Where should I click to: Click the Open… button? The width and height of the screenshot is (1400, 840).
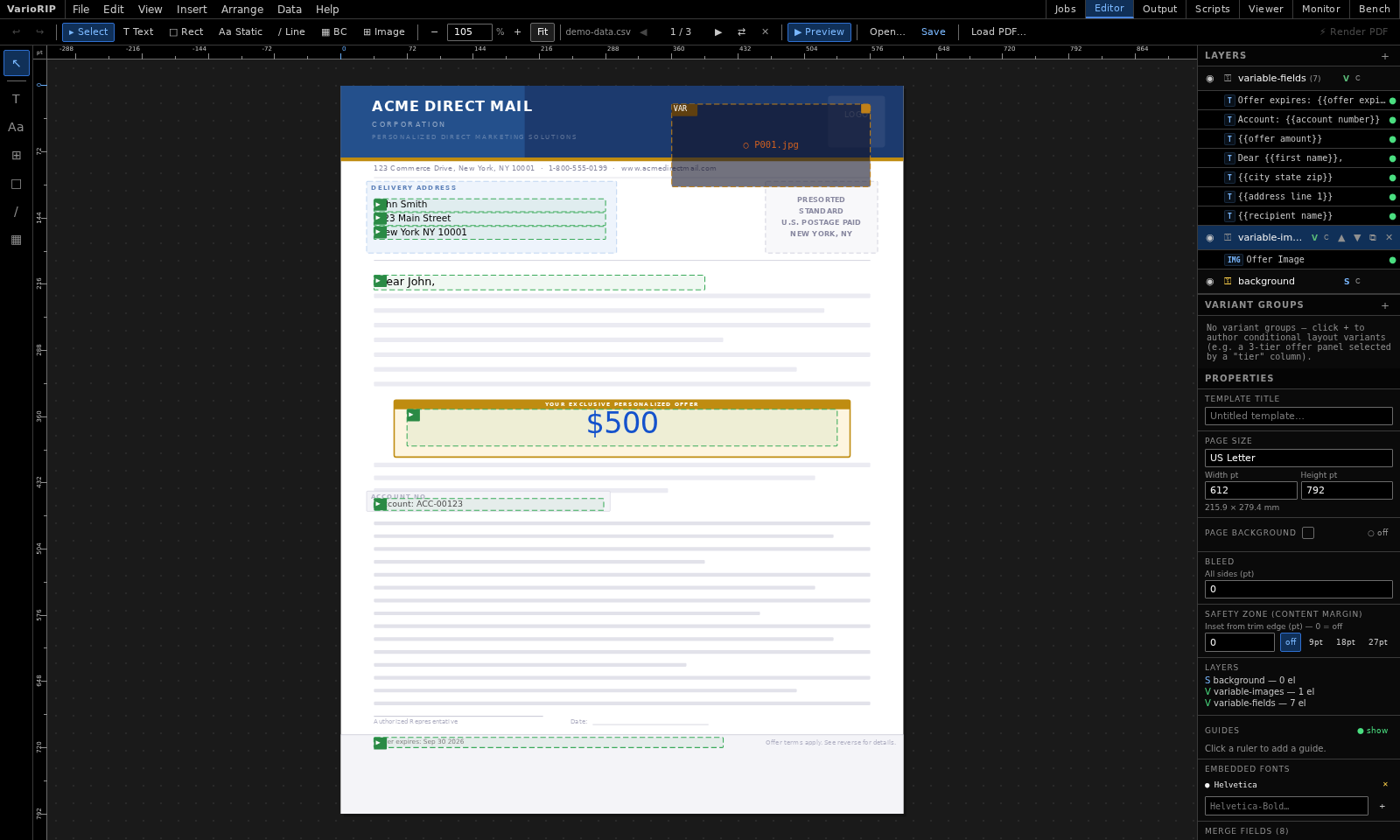[x=887, y=32]
